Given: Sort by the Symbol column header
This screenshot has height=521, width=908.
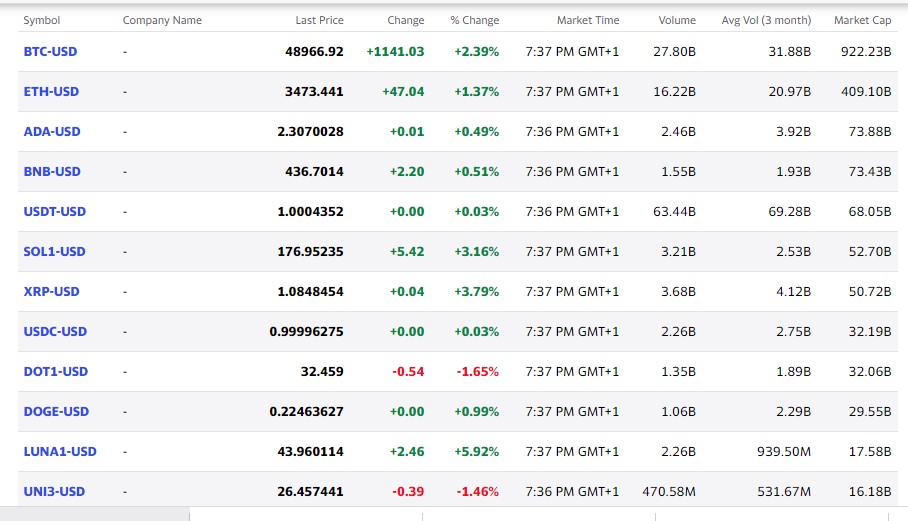Looking at the screenshot, I should (x=42, y=20).
